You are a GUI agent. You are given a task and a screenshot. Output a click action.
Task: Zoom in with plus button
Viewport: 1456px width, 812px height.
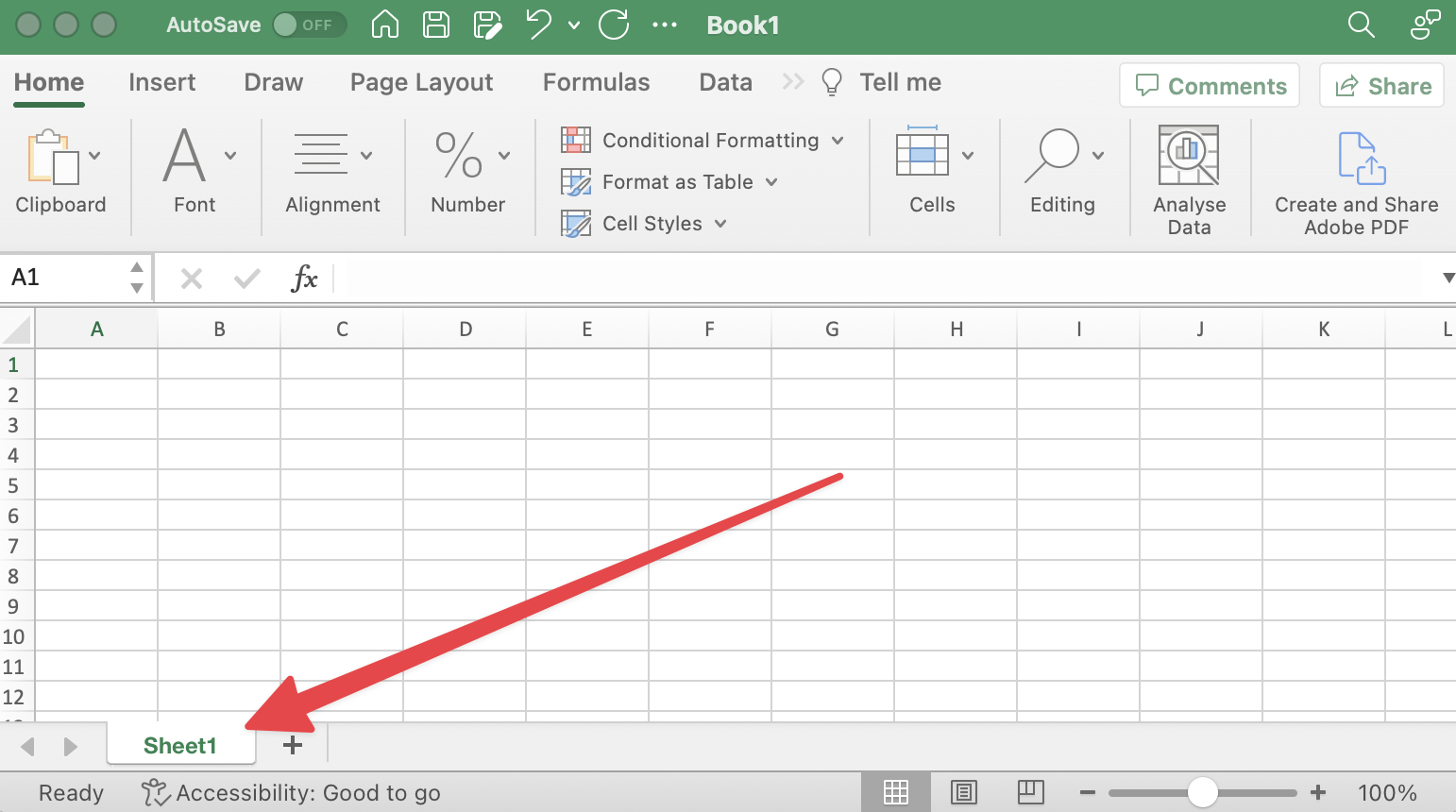point(1318,792)
